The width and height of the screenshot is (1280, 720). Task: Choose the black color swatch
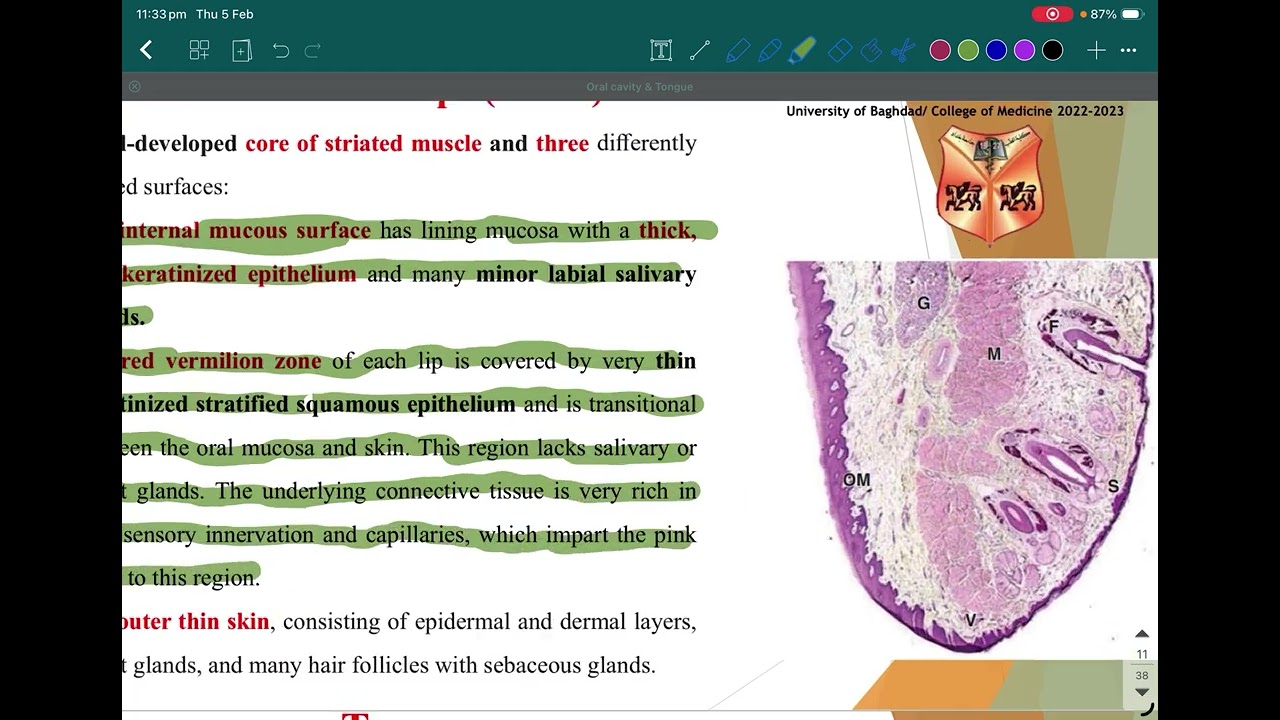[1052, 50]
